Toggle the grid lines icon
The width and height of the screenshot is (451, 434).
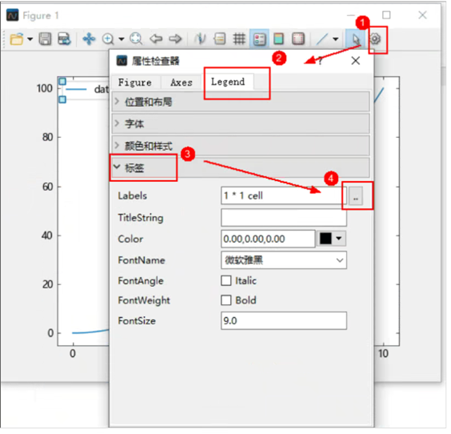(239, 39)
